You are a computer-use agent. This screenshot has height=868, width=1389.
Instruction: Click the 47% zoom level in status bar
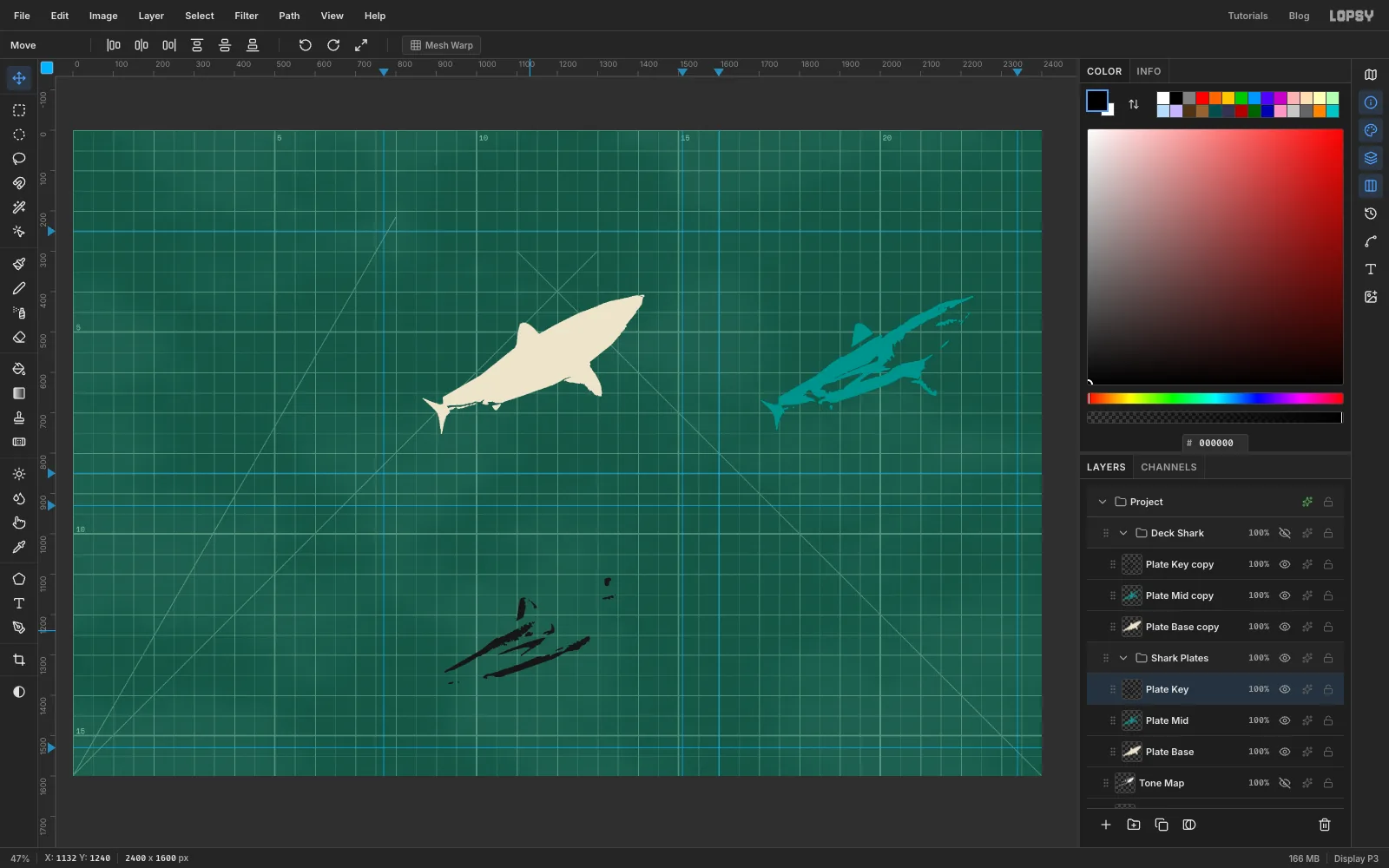click(x=20, y=858)
